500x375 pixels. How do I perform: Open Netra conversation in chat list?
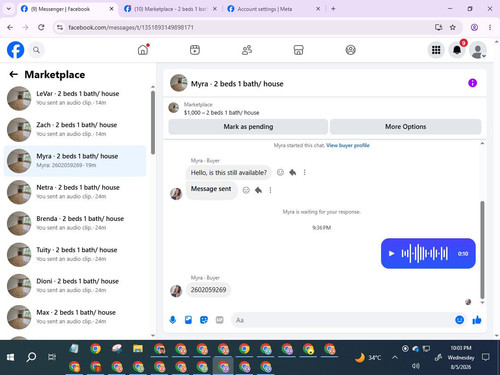pos(75,192)
